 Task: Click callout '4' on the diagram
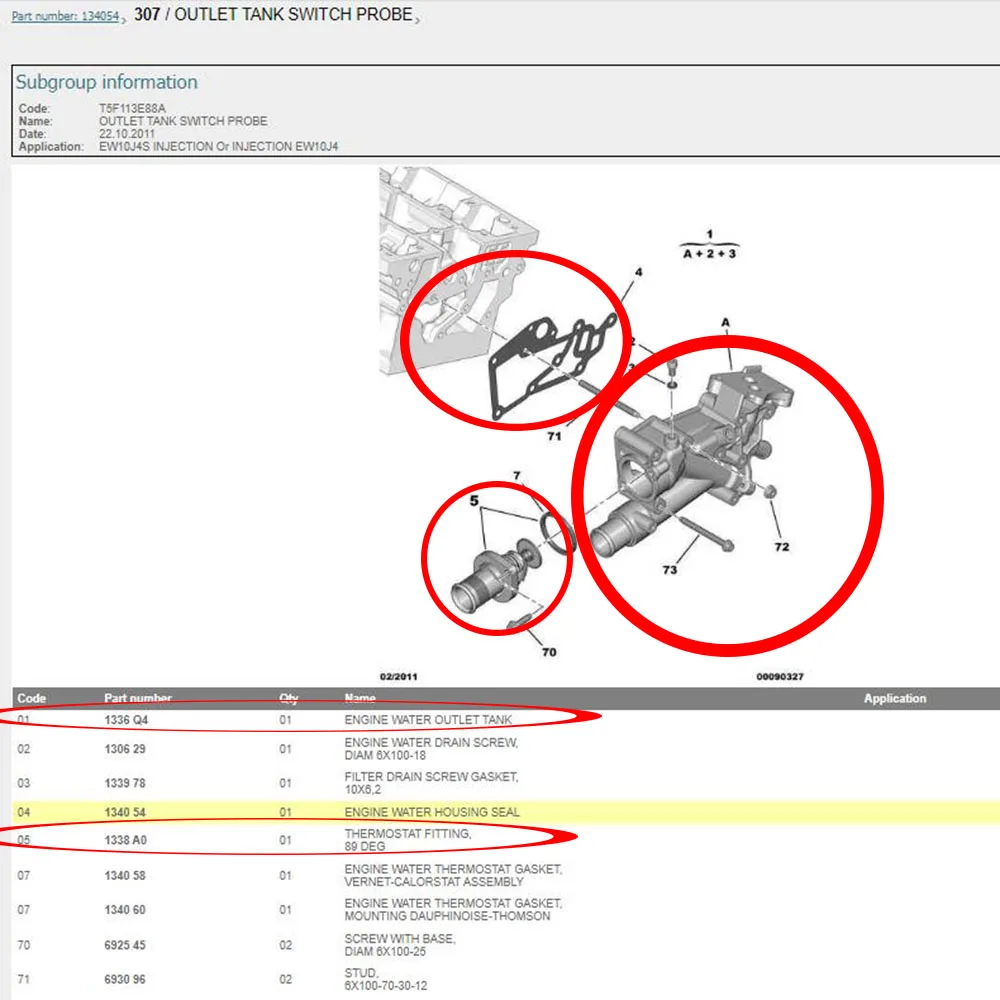(x=638, y=272)
